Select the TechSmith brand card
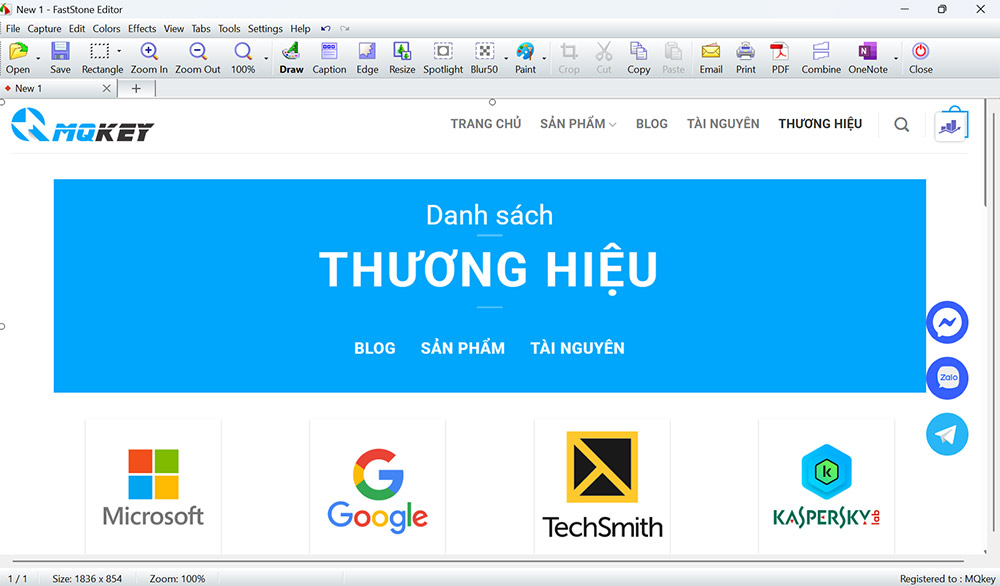 point(602,487)
